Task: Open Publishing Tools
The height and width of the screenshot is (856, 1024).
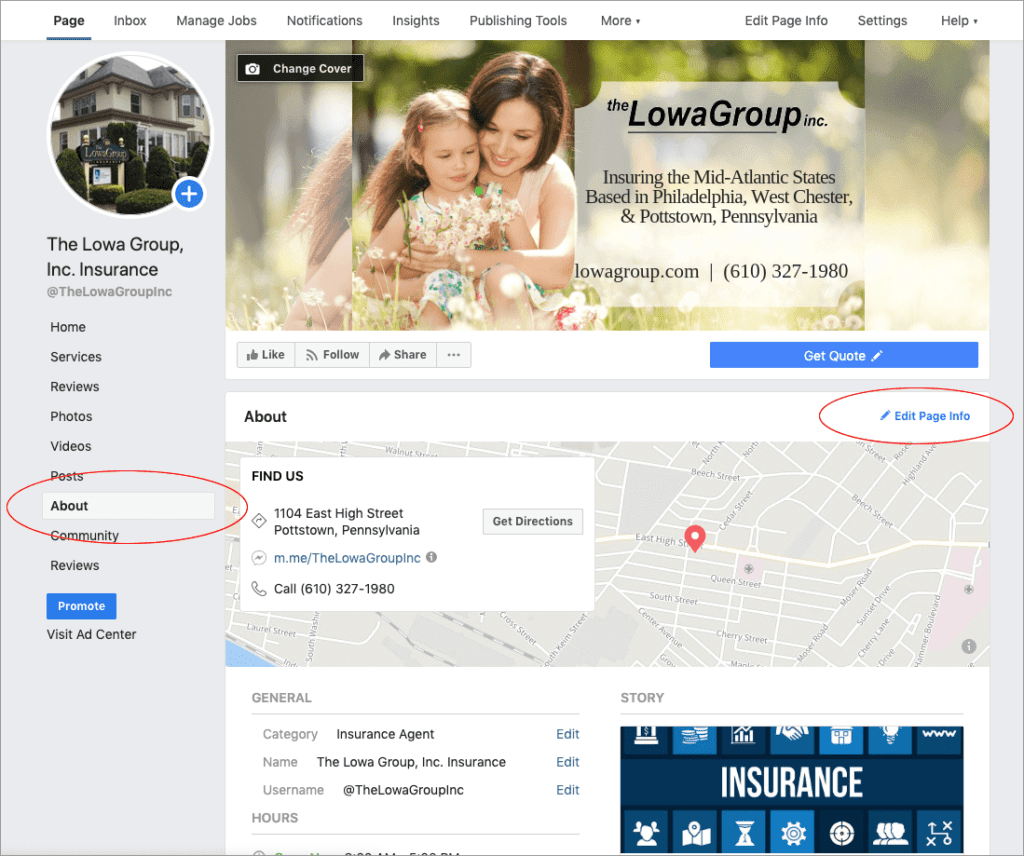Action: [518, 21]
